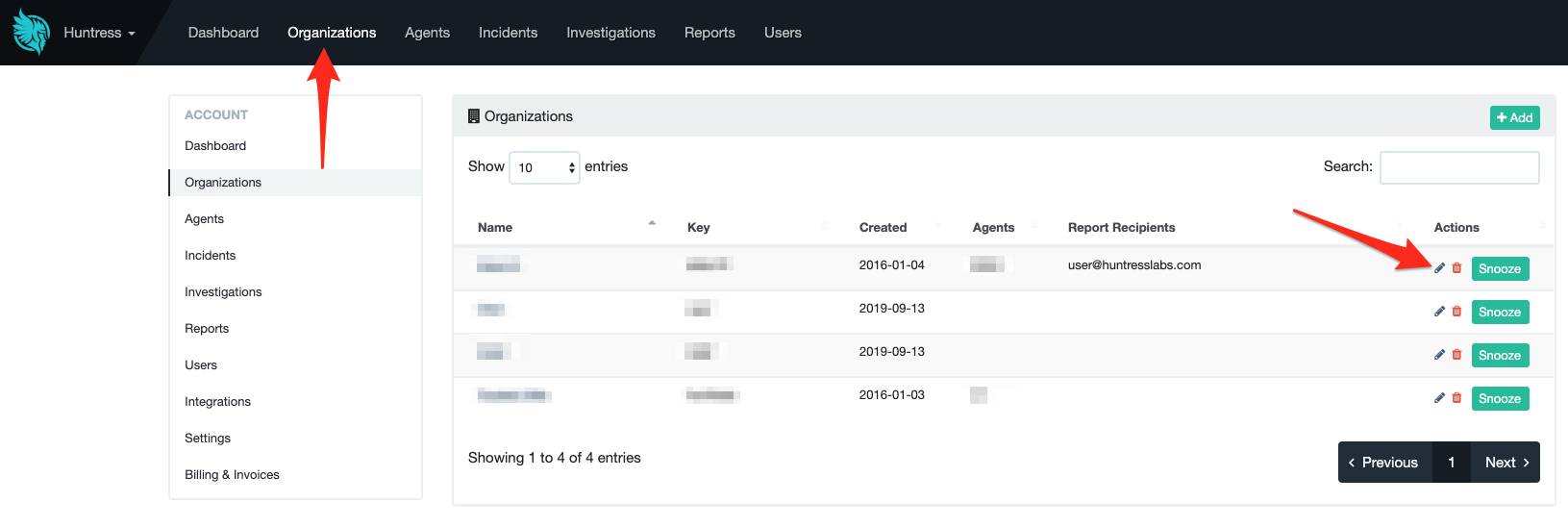The width and height of the screenshot is (1568, 527).
Task: Click the green Add button
Action: point(1514,117)
